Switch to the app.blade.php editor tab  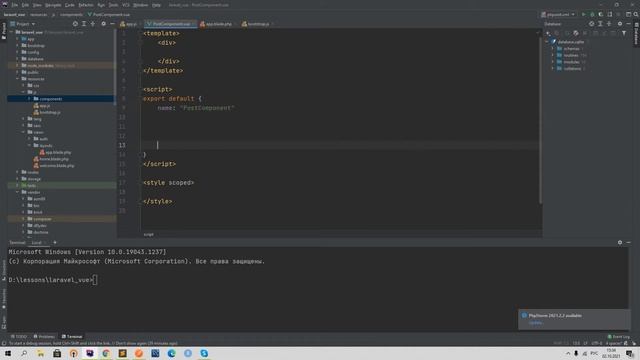click(x=218, y=24)
